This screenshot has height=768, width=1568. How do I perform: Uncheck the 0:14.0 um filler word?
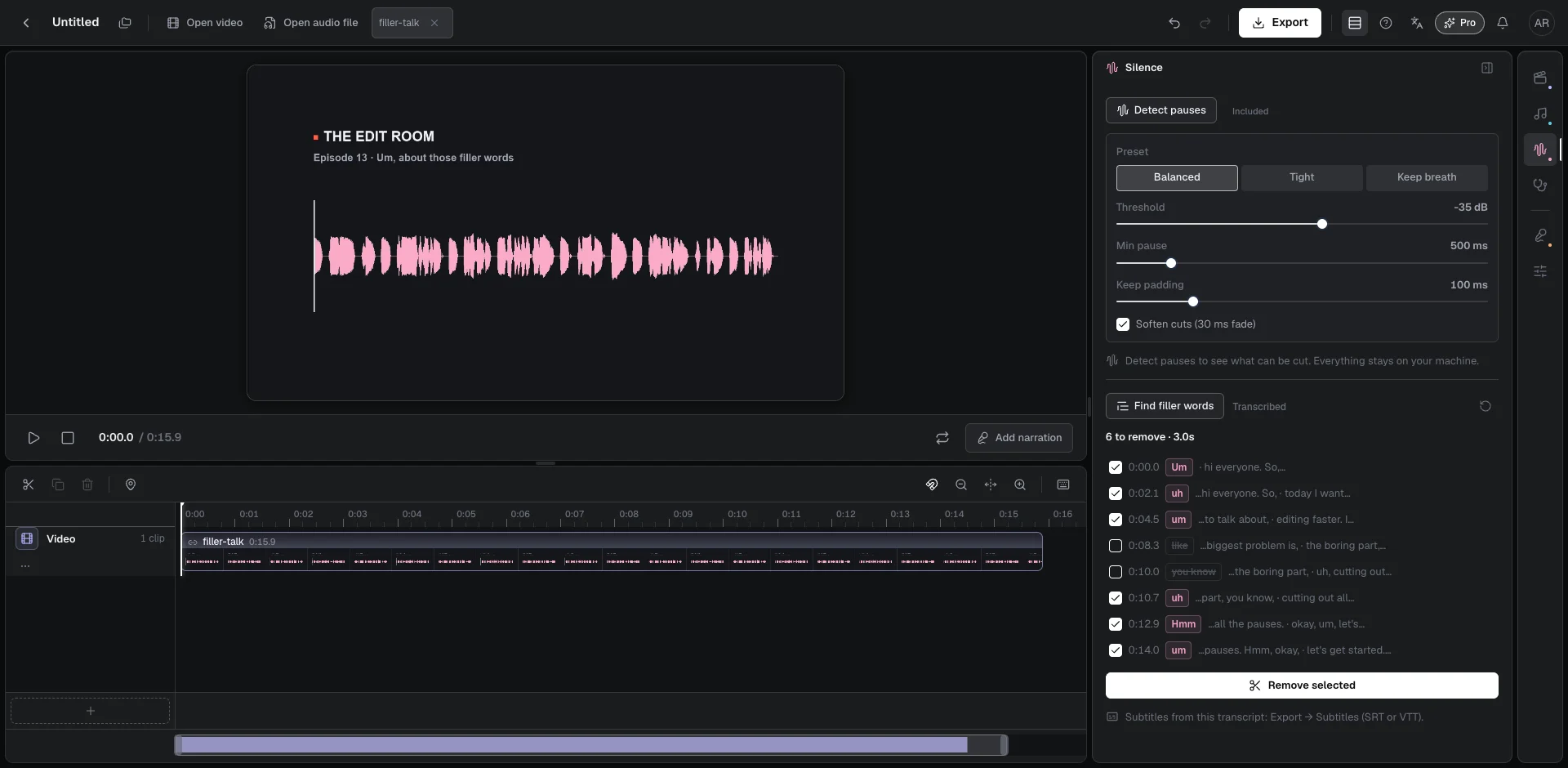1116,650
